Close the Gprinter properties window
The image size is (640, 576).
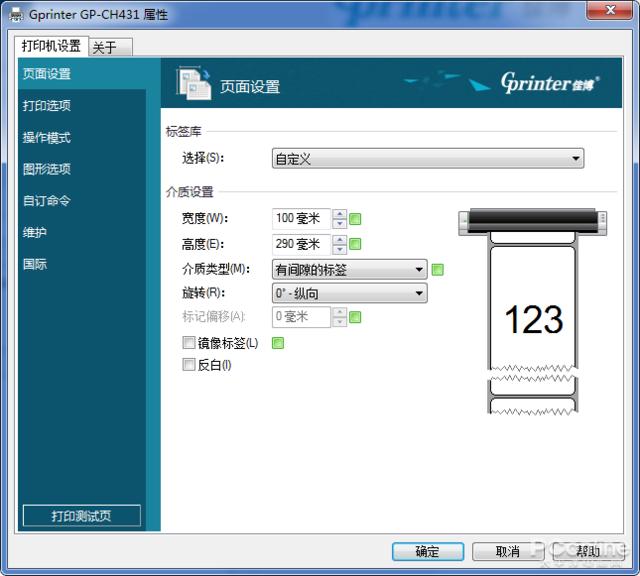coord(610,10)
